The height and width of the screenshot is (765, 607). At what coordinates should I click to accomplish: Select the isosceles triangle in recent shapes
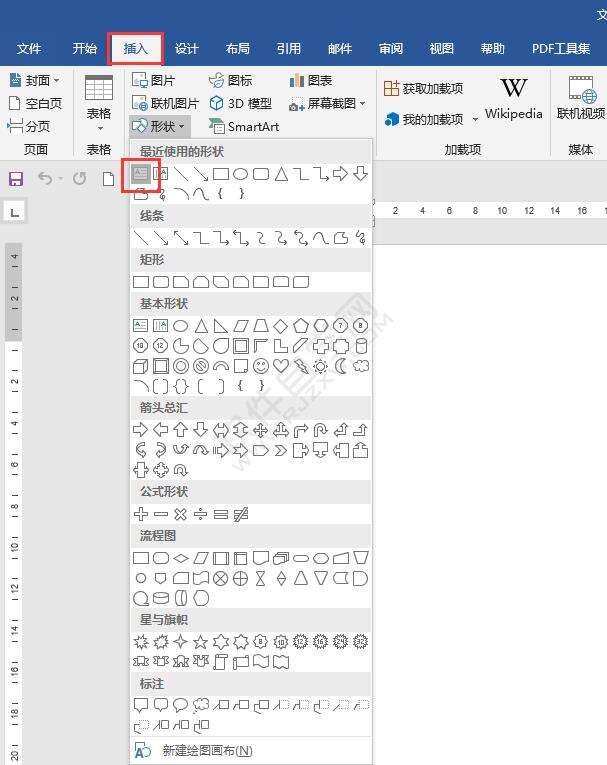[281, 174]
